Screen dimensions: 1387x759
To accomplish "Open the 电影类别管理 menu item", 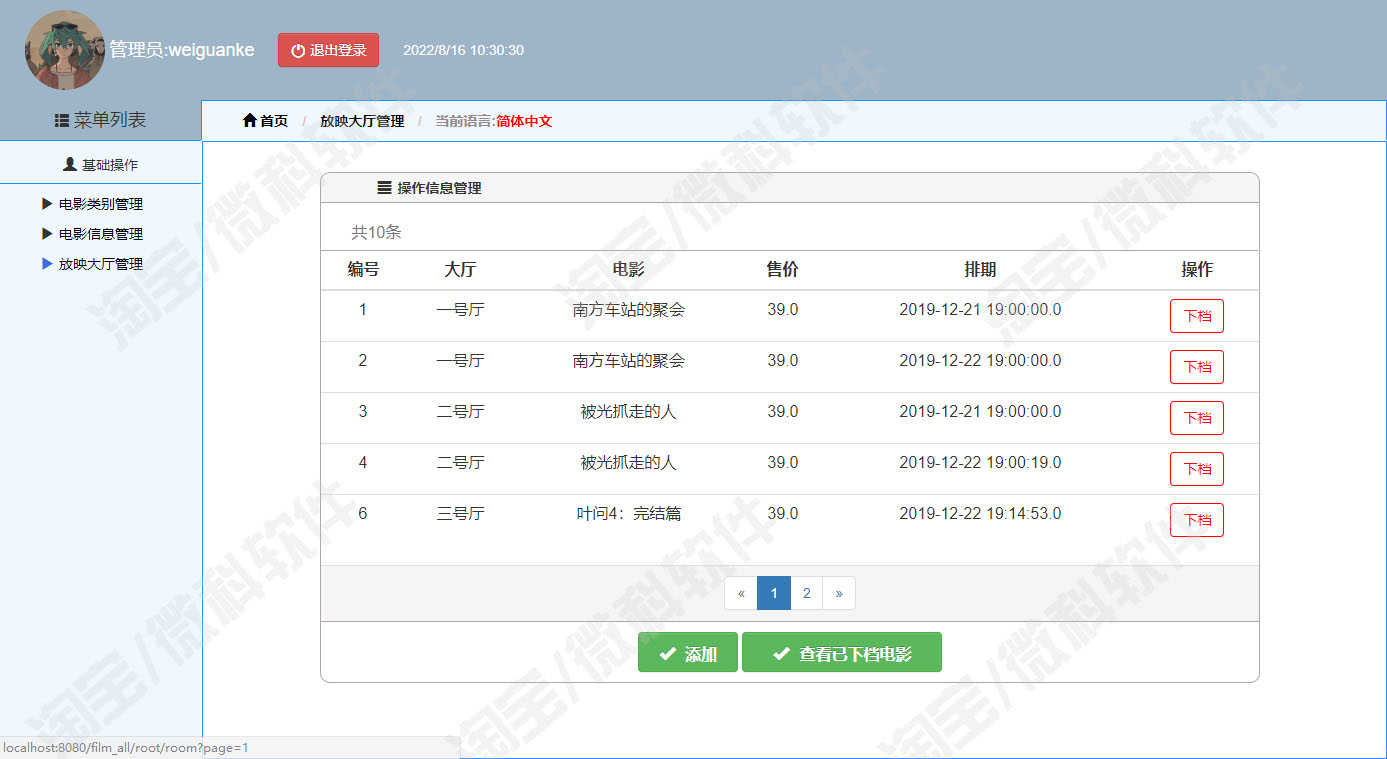I will click(101, 204).
